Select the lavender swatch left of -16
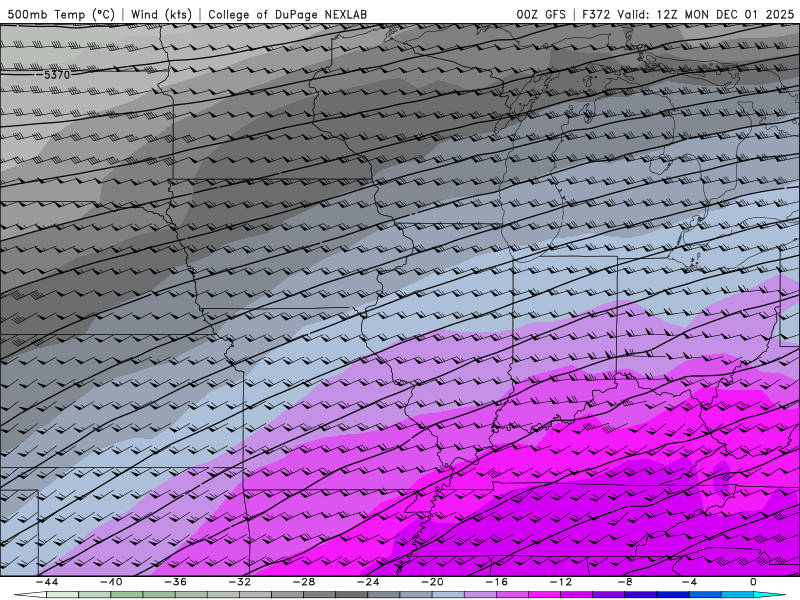 click(x=481, y=595)
